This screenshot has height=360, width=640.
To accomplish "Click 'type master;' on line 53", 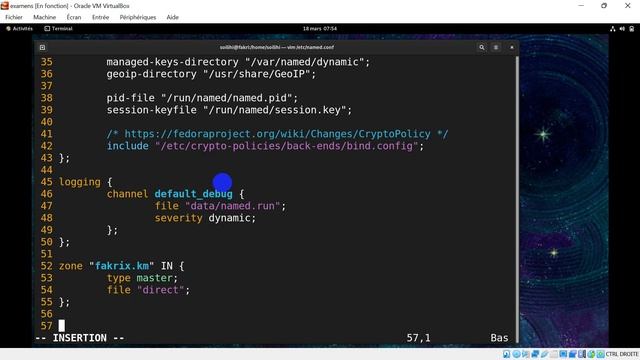I will [x=142, y=278].
